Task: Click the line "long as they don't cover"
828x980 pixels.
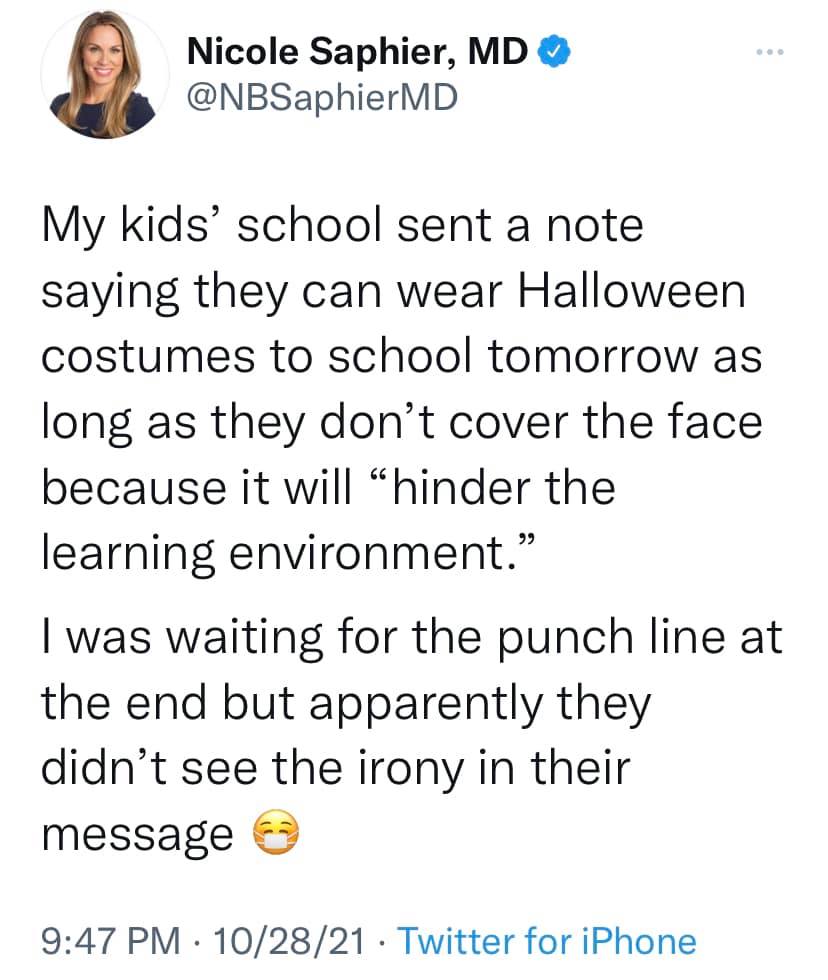Action: [402, 422]
